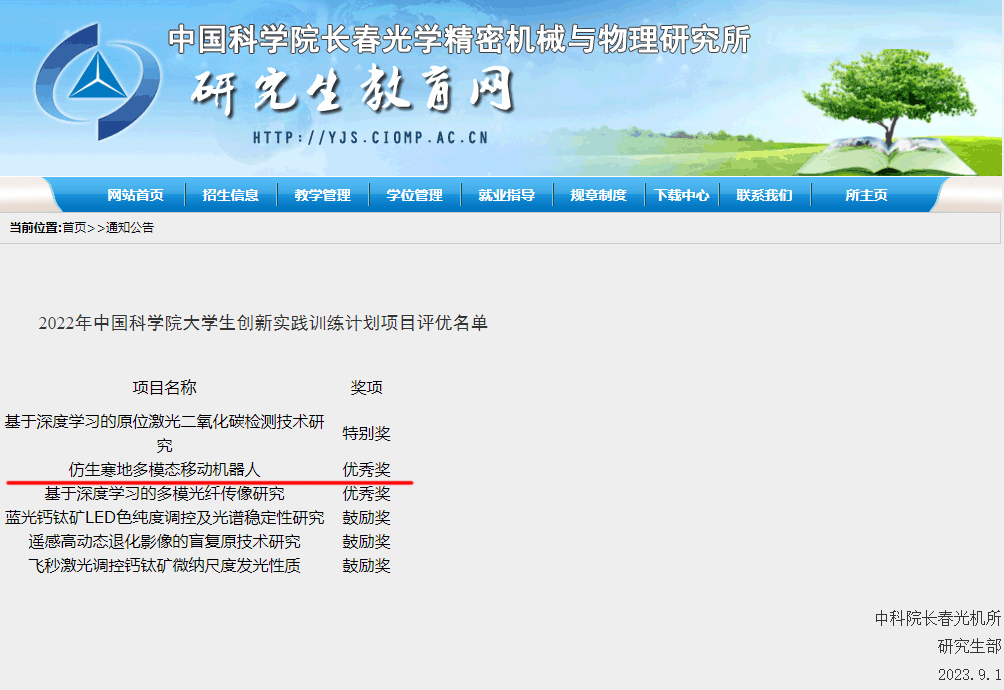1004x690 pixels.
Task: Click the 首页 breadcrumb link
Action: click(74, 228)
